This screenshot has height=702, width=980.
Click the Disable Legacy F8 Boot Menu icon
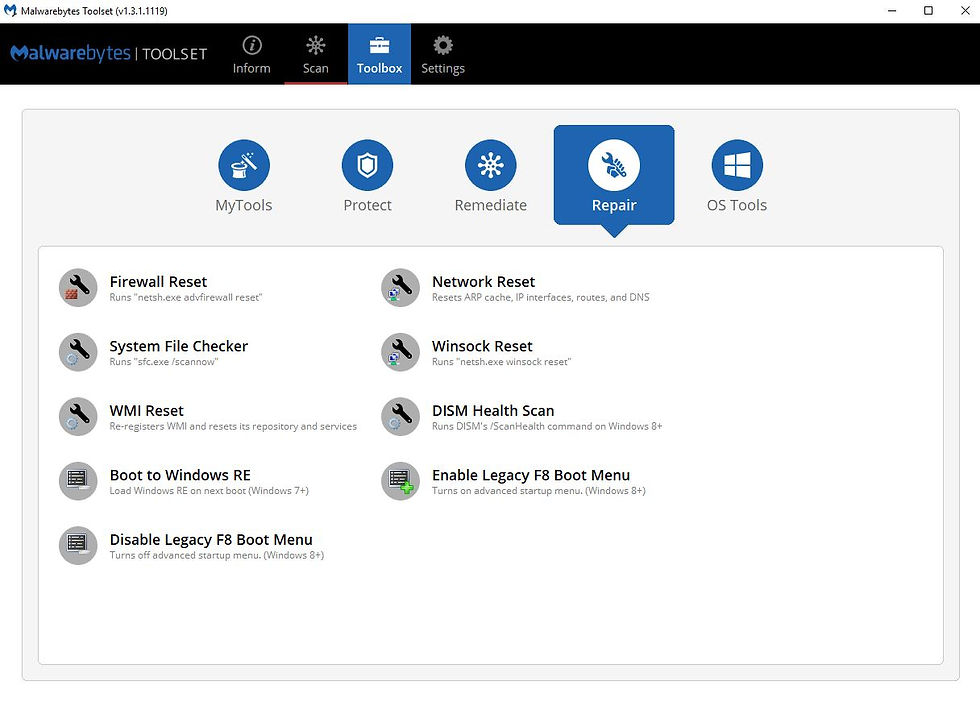pos(78,545)
